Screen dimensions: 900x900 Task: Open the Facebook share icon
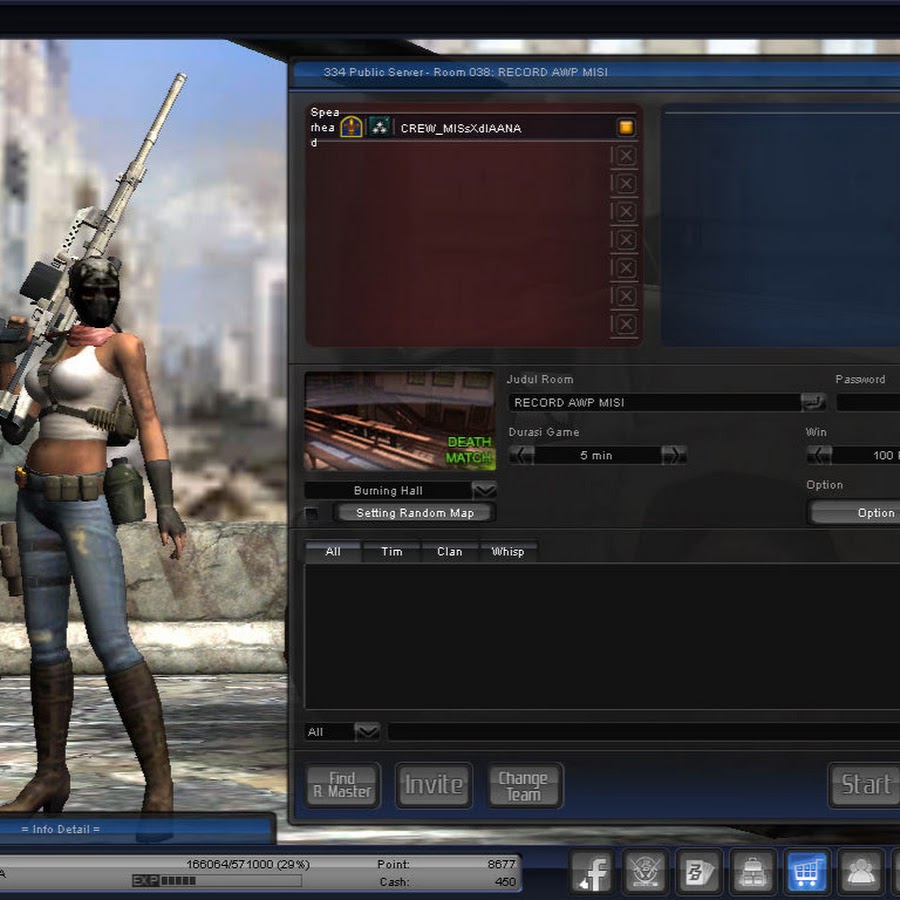click(592, 871)
